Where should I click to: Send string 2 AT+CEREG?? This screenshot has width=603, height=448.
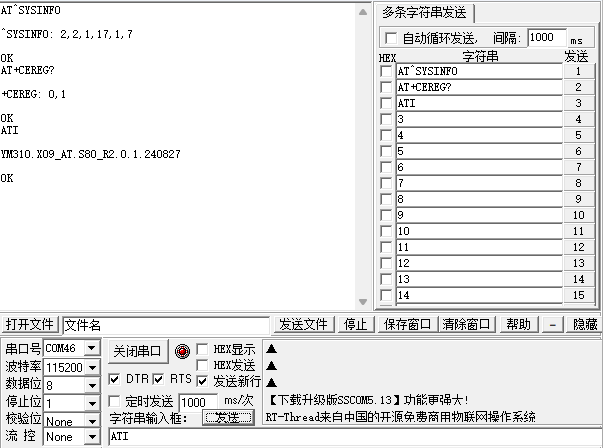tap(578, 87)
